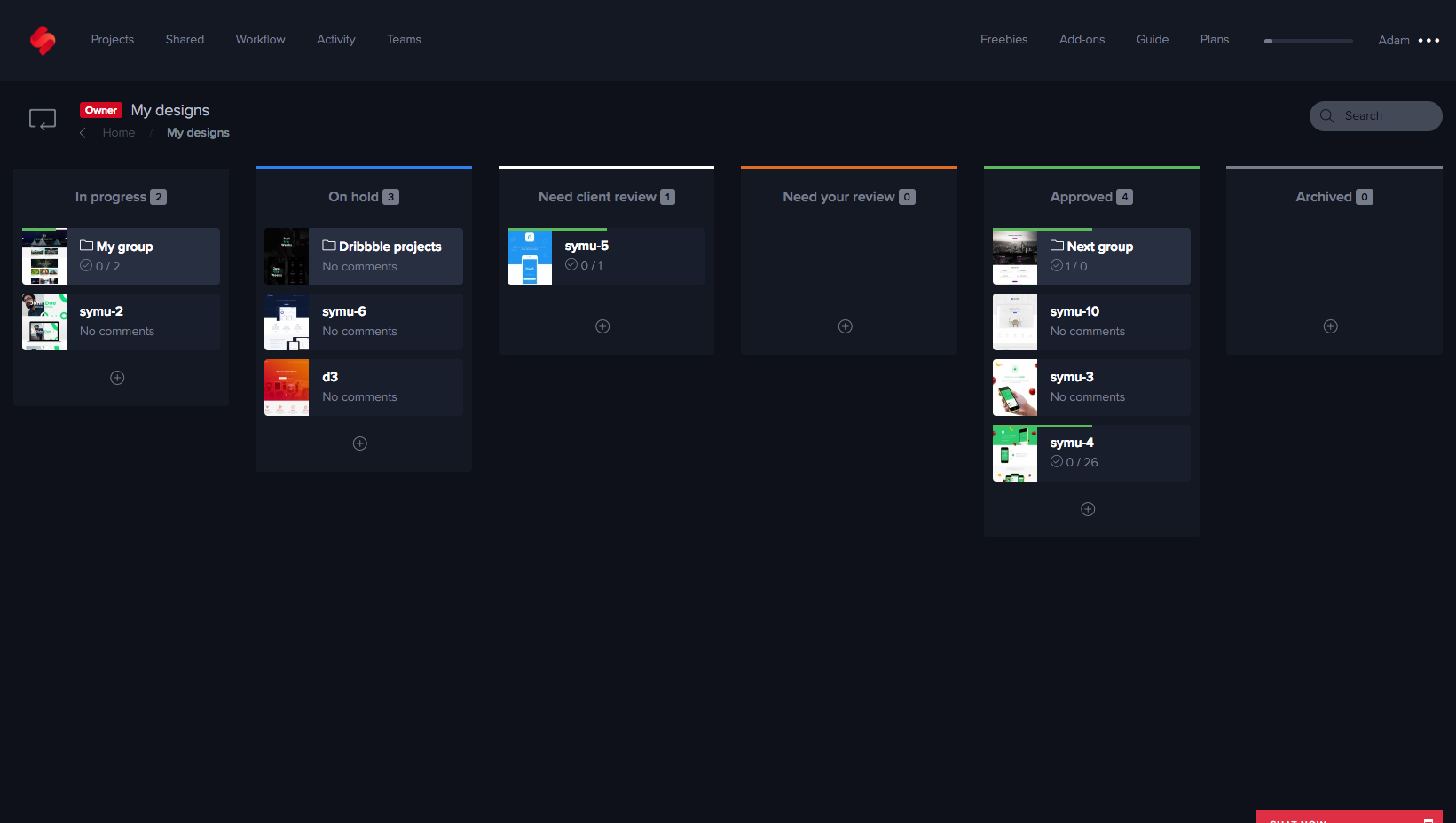This screenshot has height=823, width=1456.
Task: Click the back chevron next to Home
Action: [x=83, y=133]
